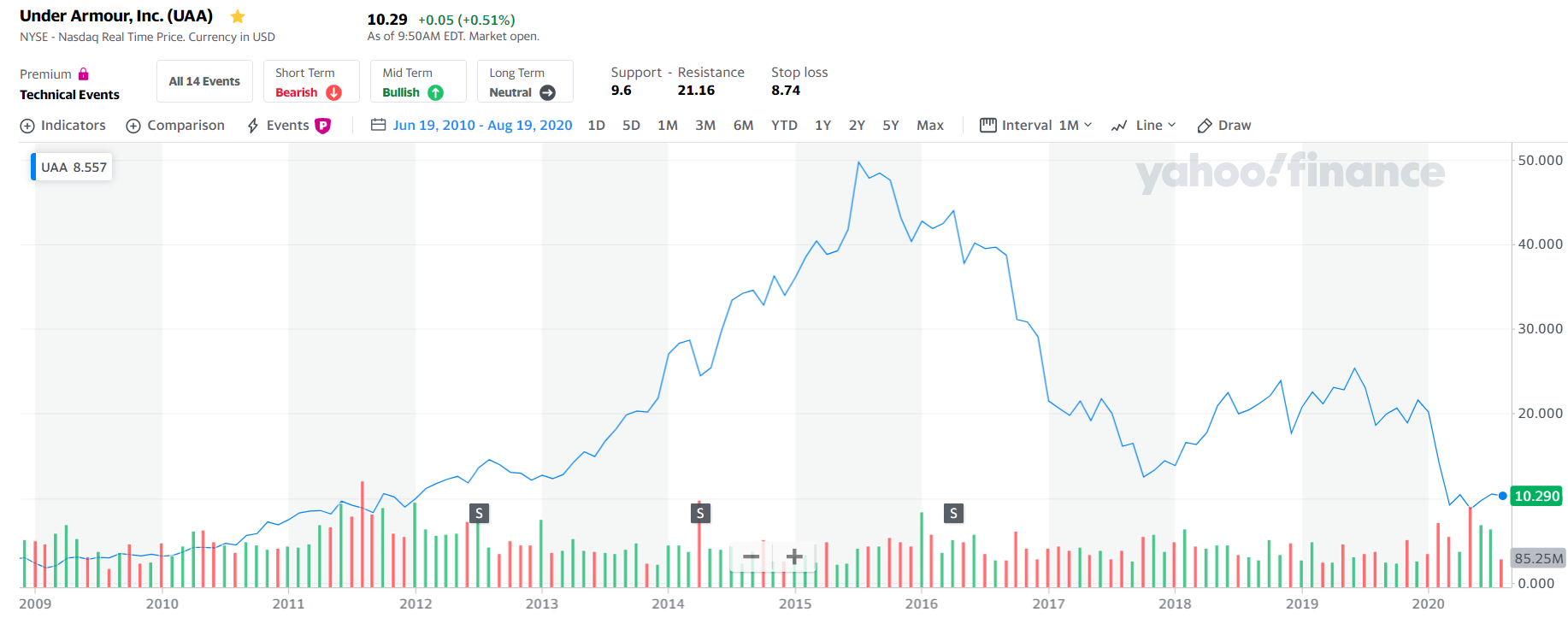Toggle chart Events display
The width and height of the screenshot is (1568, 618).
[x=288, y=126]
